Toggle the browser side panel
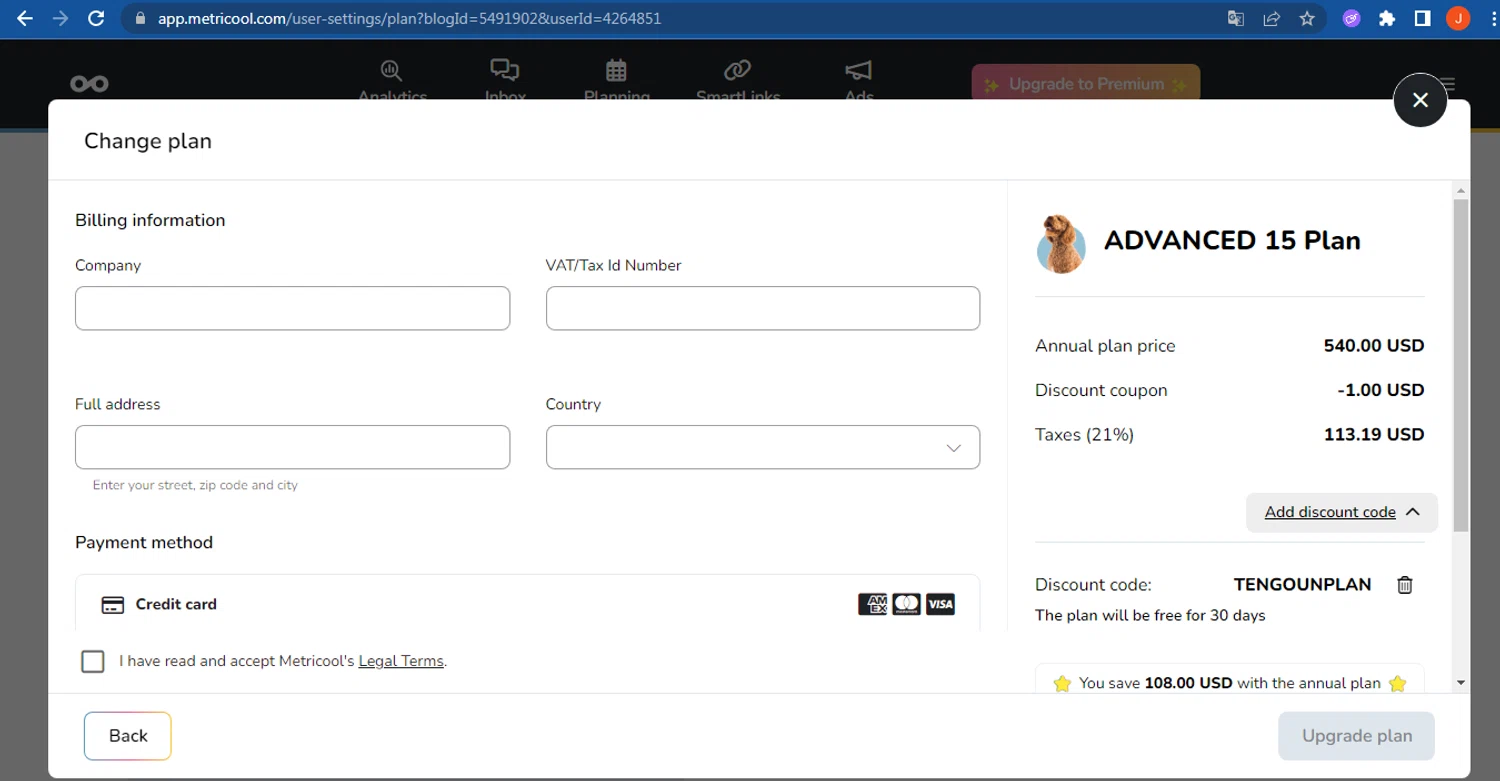The height and width of the screenshot is (781, 1500). (1422, 18)
